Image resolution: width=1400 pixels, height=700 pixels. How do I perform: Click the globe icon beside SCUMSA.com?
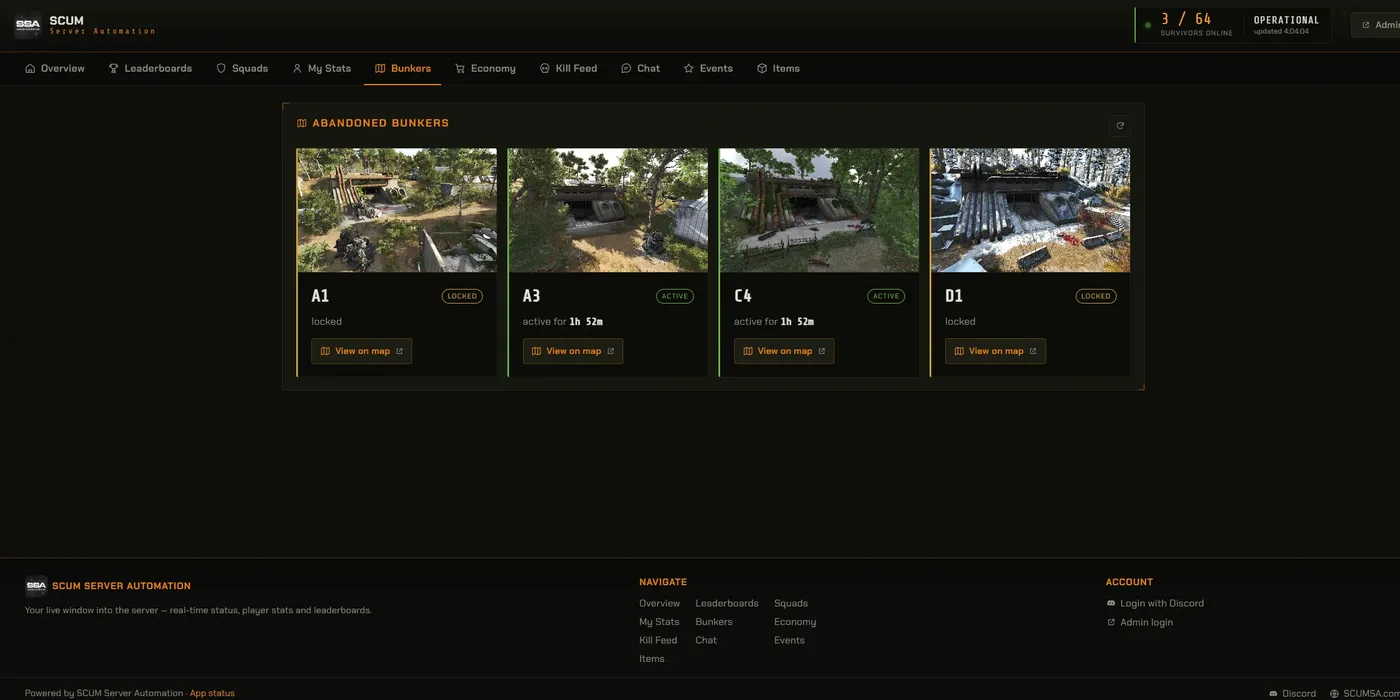[1334, 693]
